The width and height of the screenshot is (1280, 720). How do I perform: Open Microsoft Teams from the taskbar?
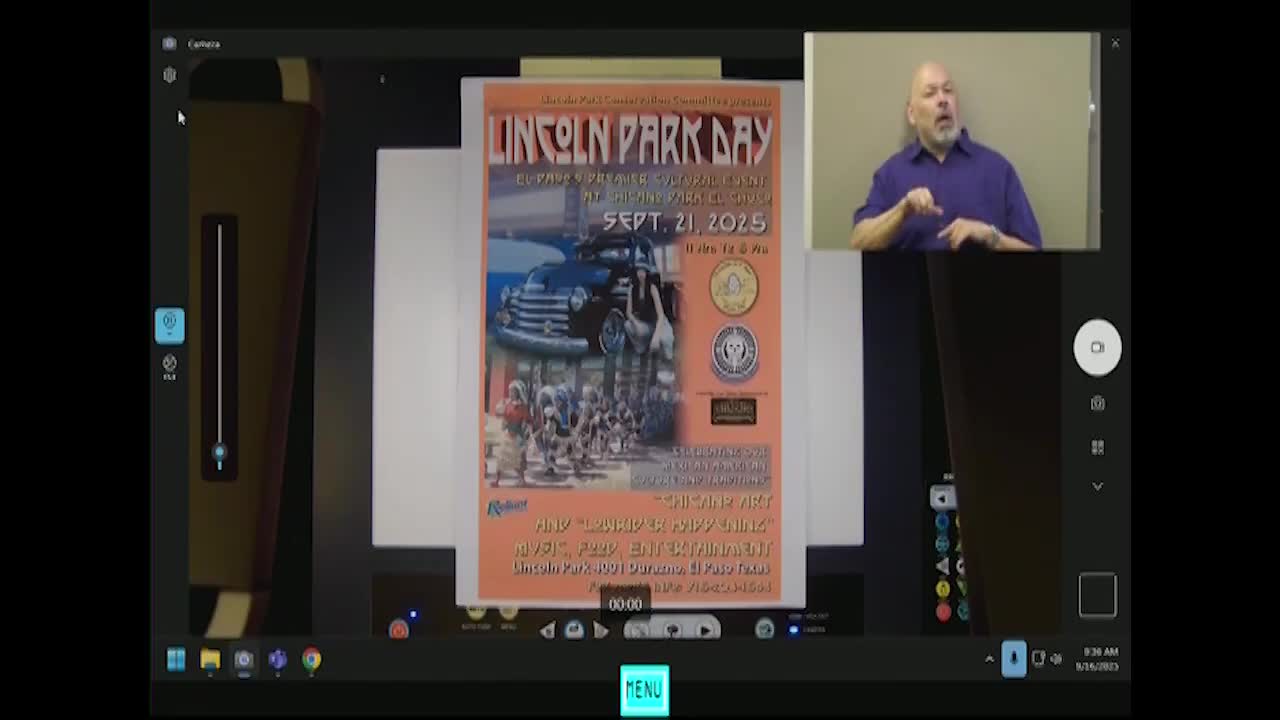277,659
